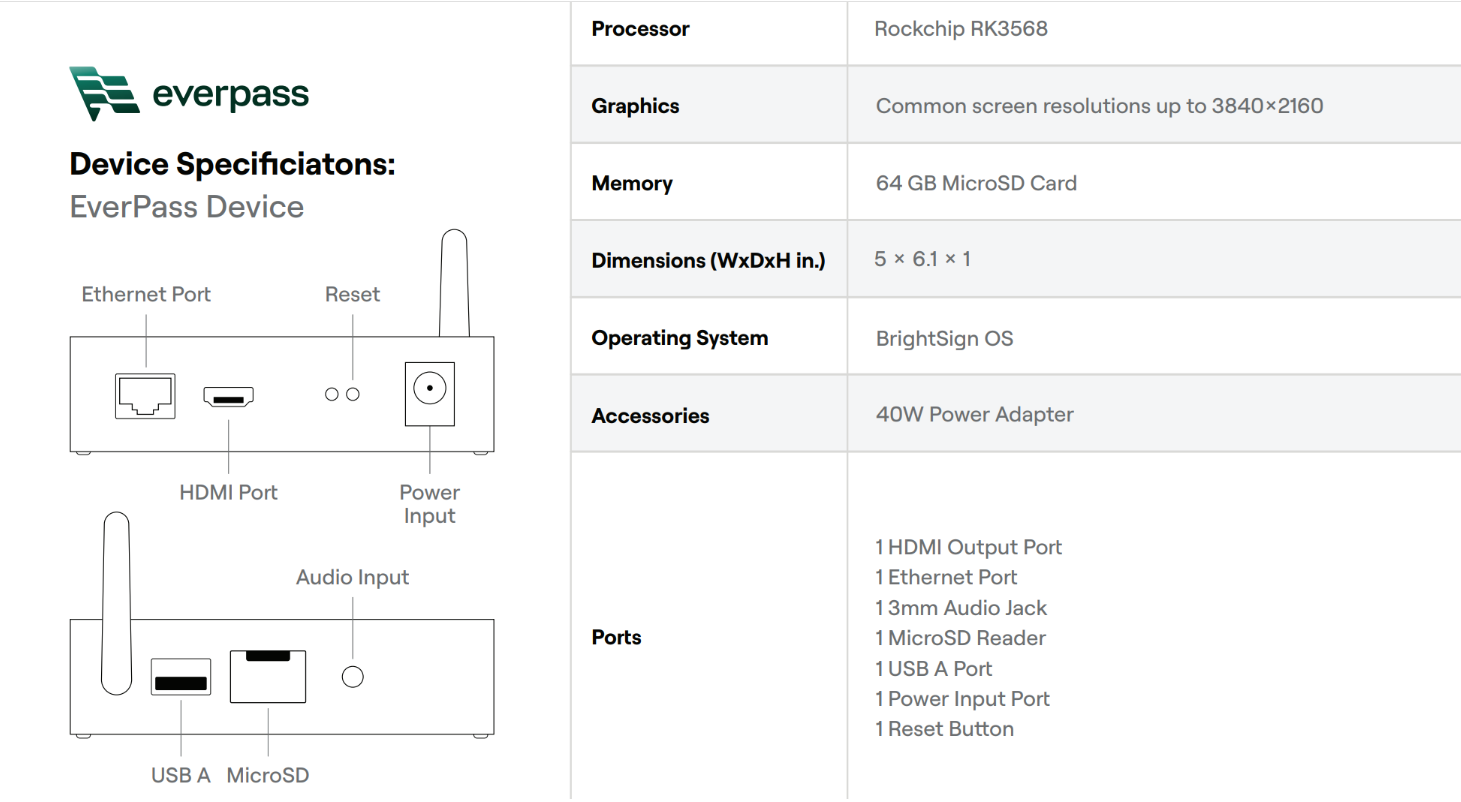Click the 1 HDMI Output Port entry

click(x=968, y=547)
